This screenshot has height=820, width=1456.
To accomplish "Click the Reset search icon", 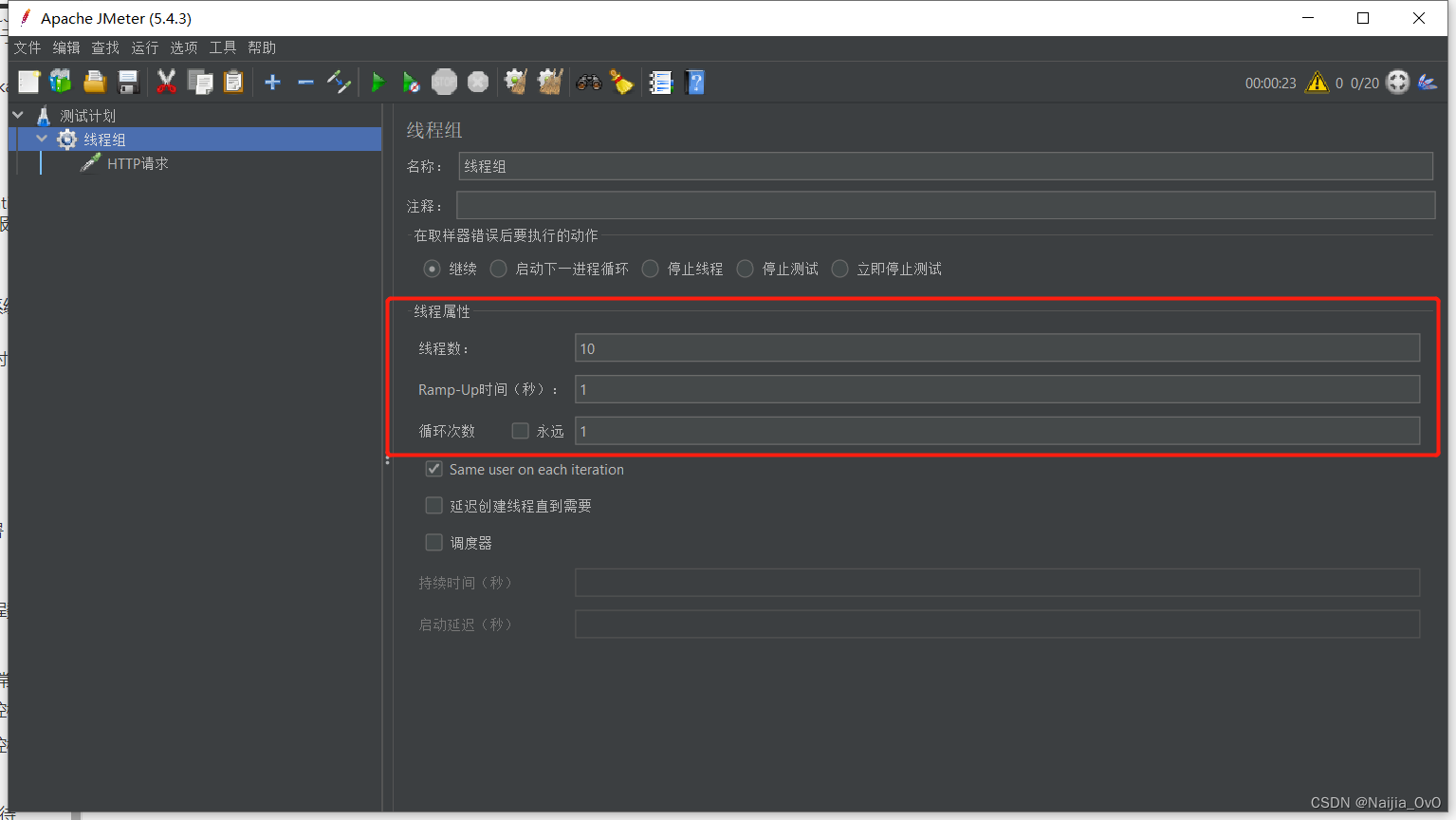I will point(621,83).
